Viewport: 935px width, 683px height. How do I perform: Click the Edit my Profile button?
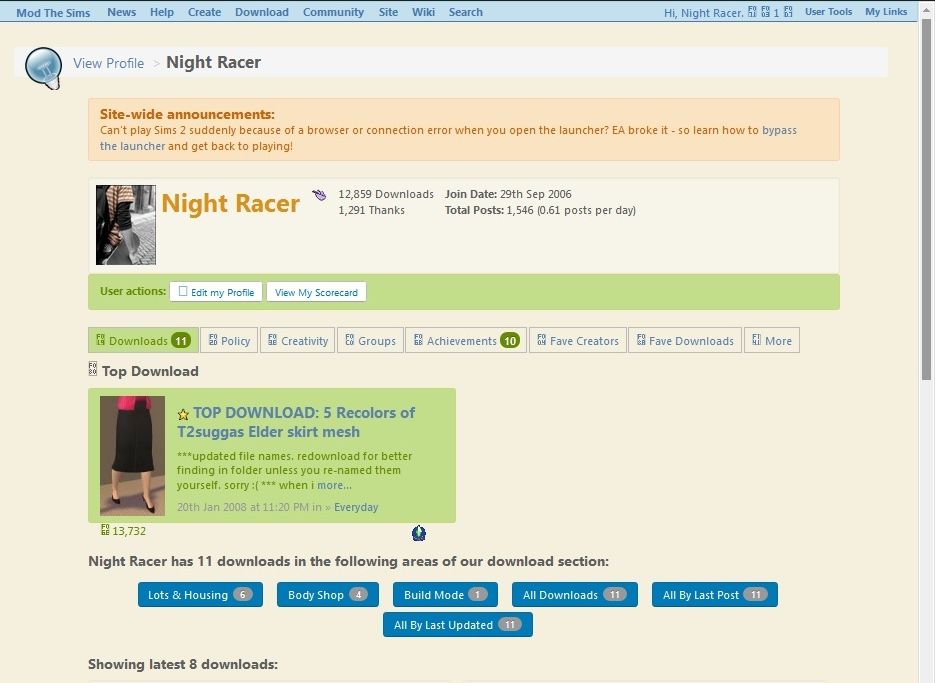tap(216, 292)
